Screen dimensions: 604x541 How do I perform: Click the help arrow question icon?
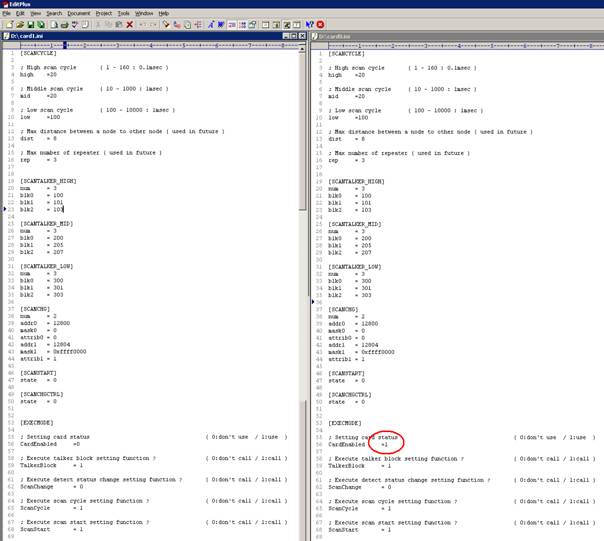tap(308, 23)
